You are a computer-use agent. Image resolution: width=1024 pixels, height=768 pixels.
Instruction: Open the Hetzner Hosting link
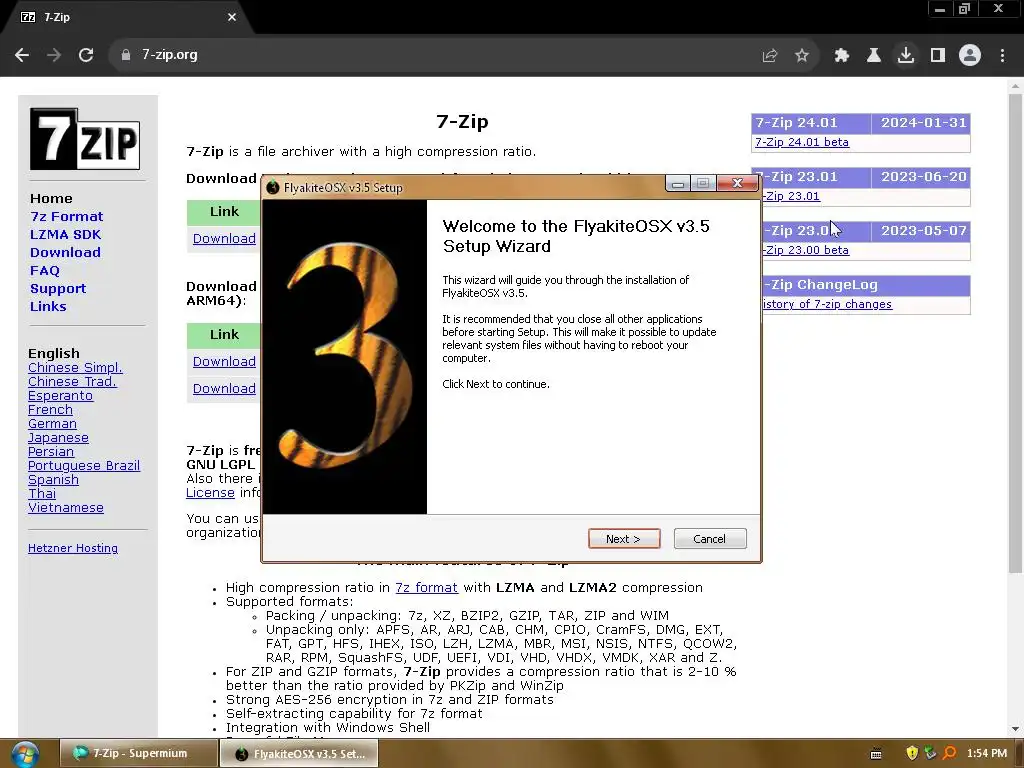pyautogui.click(x=73, y=549)
